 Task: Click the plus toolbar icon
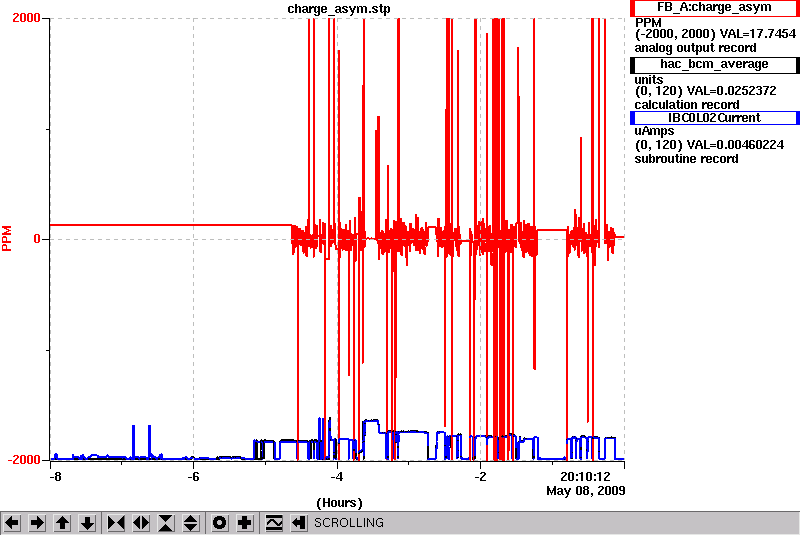245,523
